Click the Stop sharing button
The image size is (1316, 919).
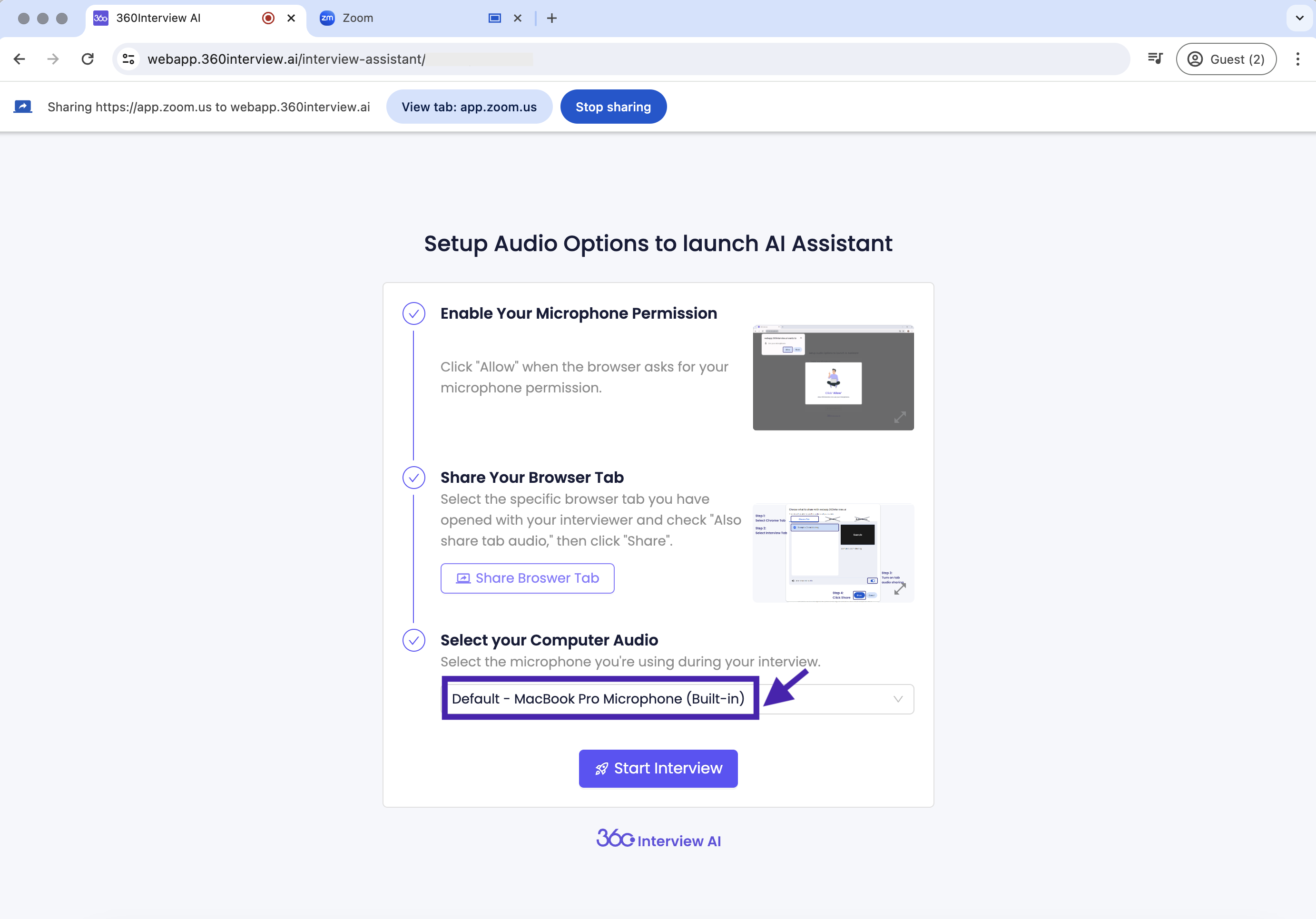click(x=613, y=107)
